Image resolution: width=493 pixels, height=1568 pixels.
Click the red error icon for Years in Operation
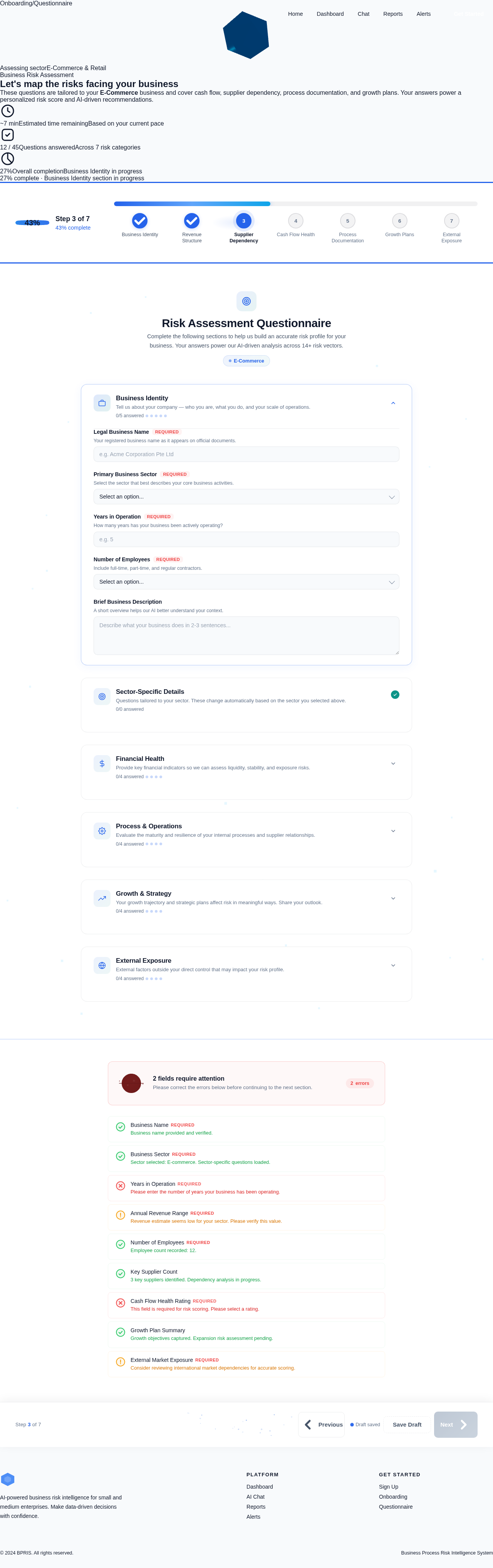(121, 1186)
